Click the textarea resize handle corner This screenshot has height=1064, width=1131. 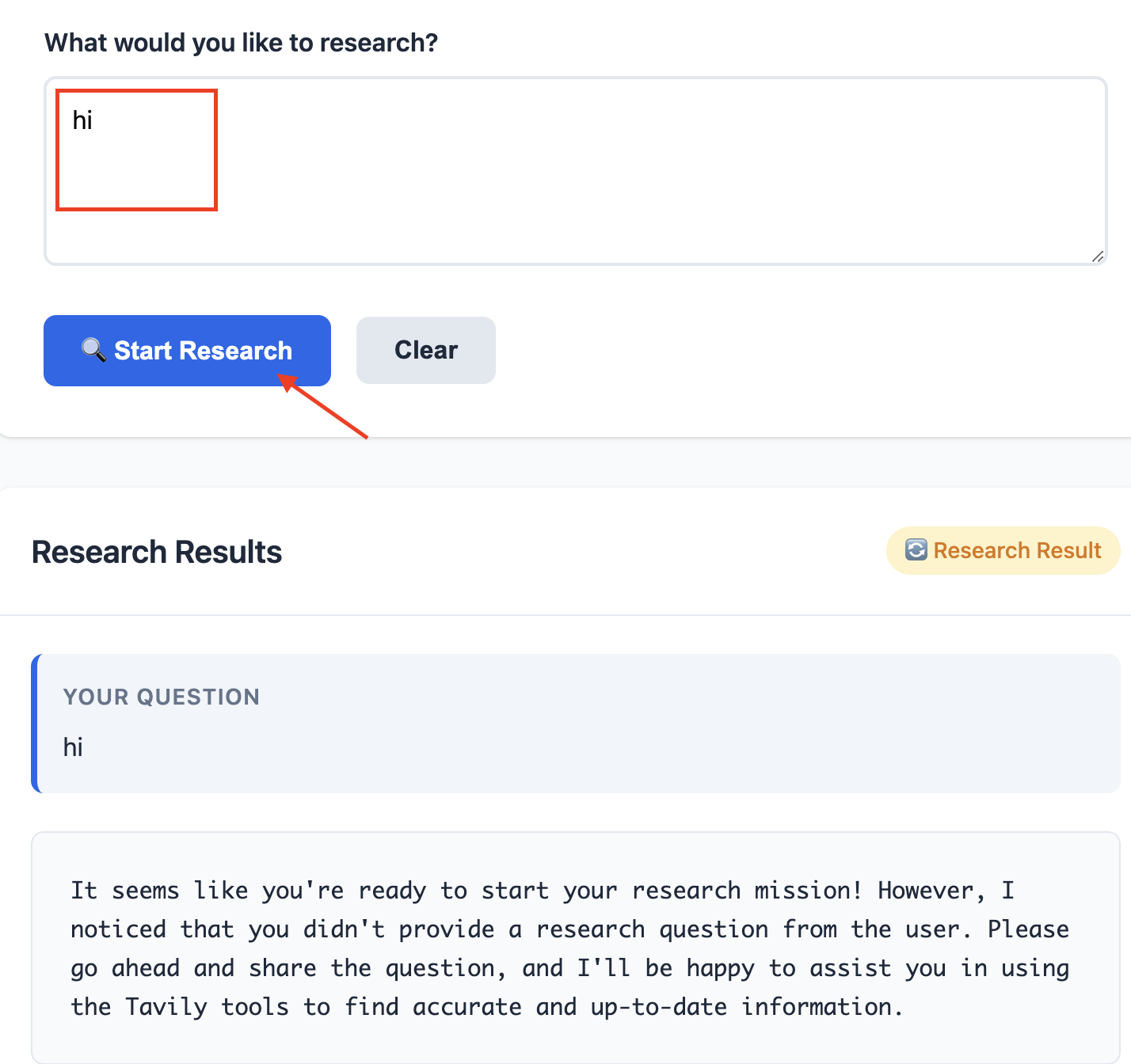tap(1098, 256)
